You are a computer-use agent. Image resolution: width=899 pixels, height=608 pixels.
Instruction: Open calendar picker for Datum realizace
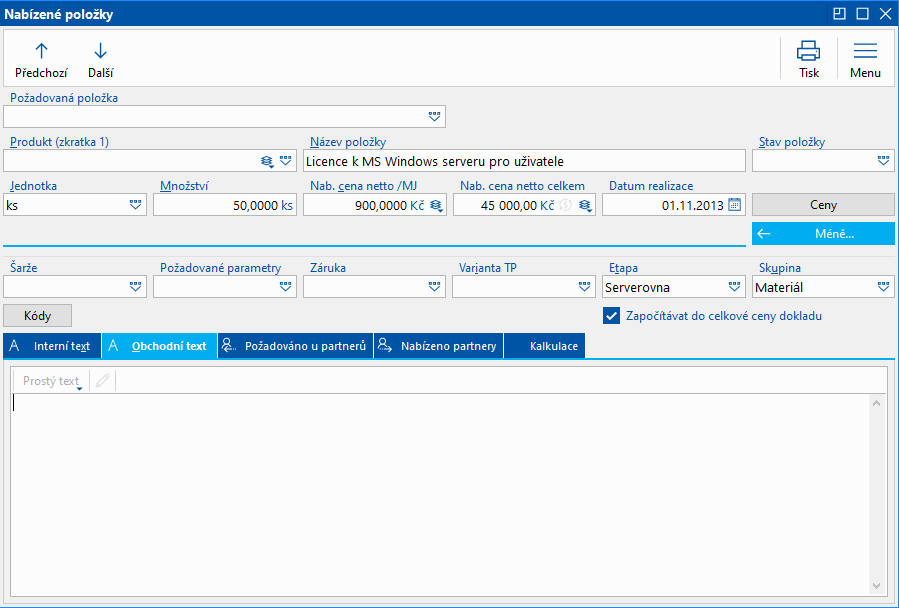coord(734,205)
